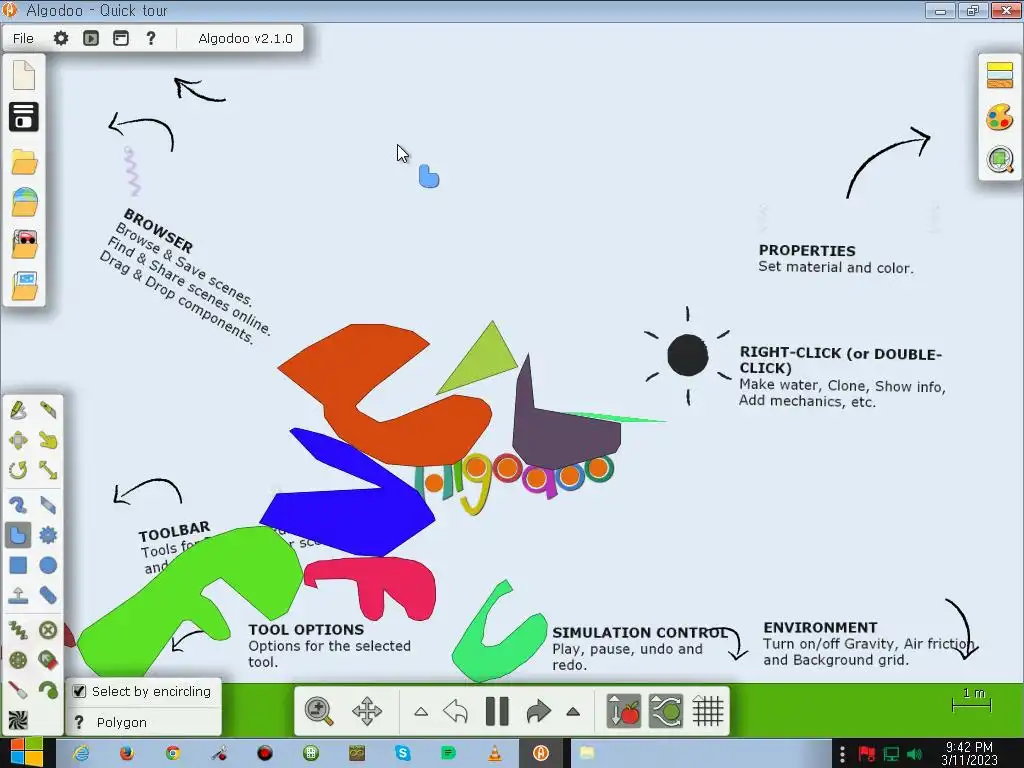Select the Zoom tool
This screenshot has width=1024, height=768.
(x=319, y=711)
